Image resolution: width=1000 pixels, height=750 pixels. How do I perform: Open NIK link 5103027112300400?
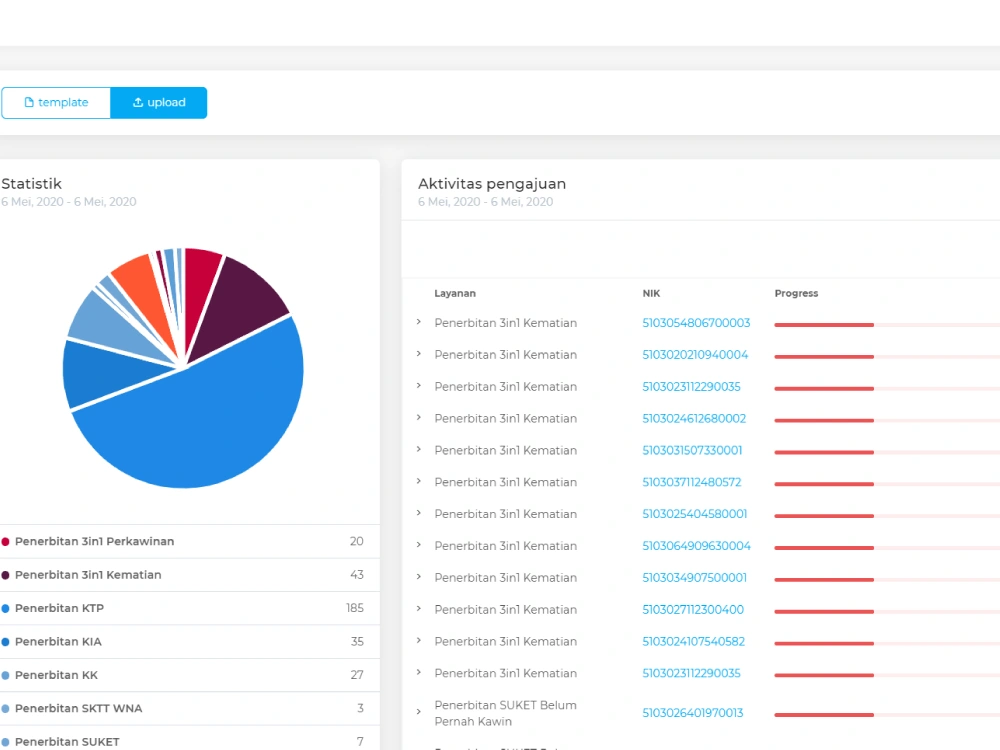point(693,610)
